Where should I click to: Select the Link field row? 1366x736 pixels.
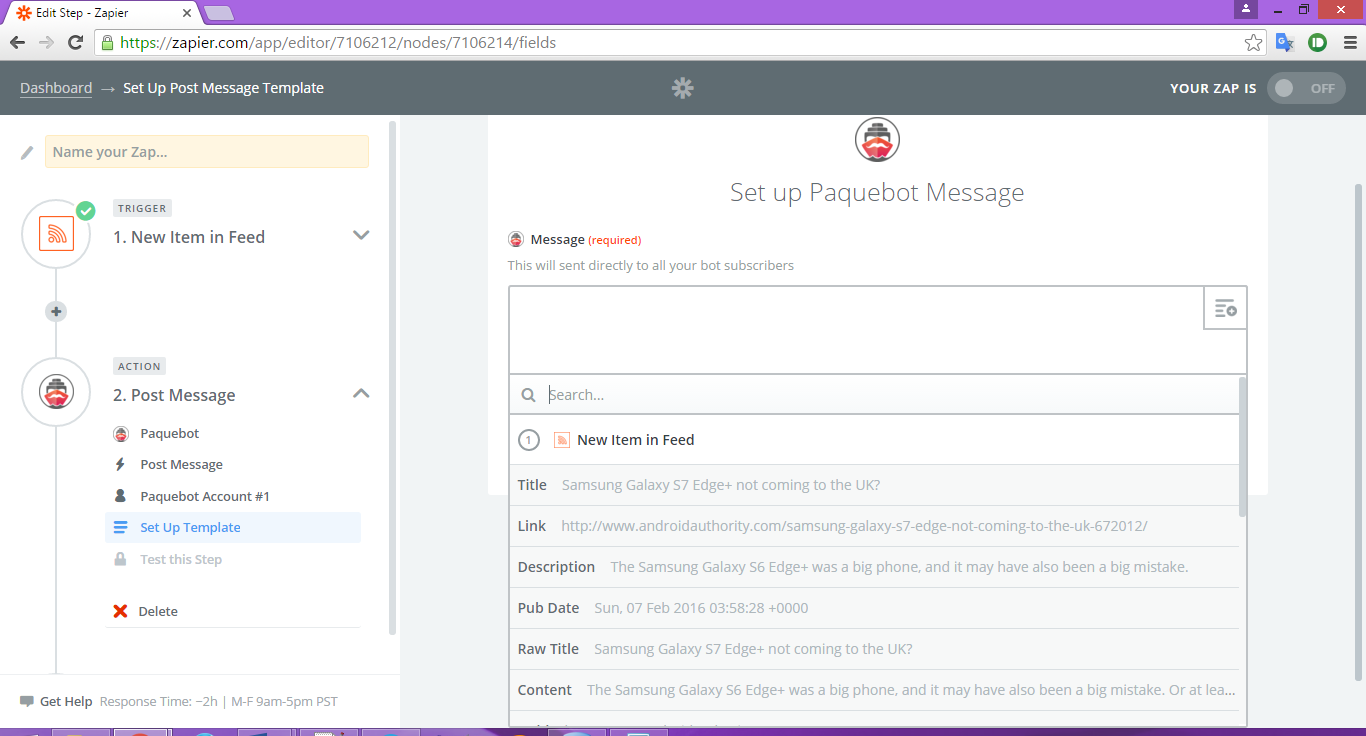(874, 526)
